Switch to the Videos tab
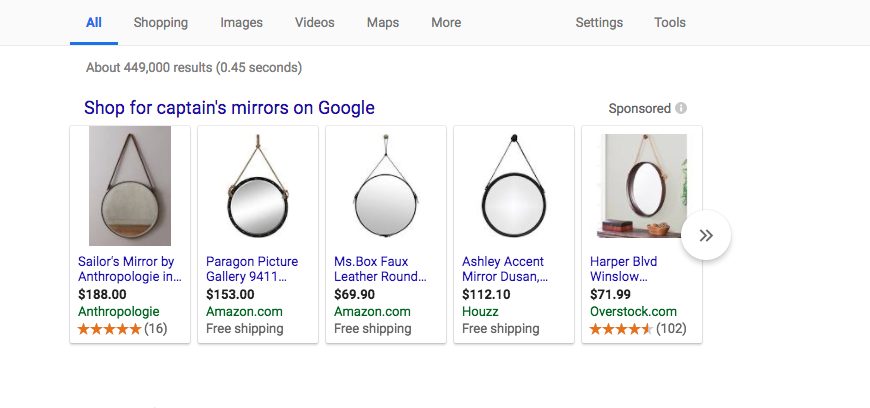This screenshot has width=870, height=408. pos(315,23)
